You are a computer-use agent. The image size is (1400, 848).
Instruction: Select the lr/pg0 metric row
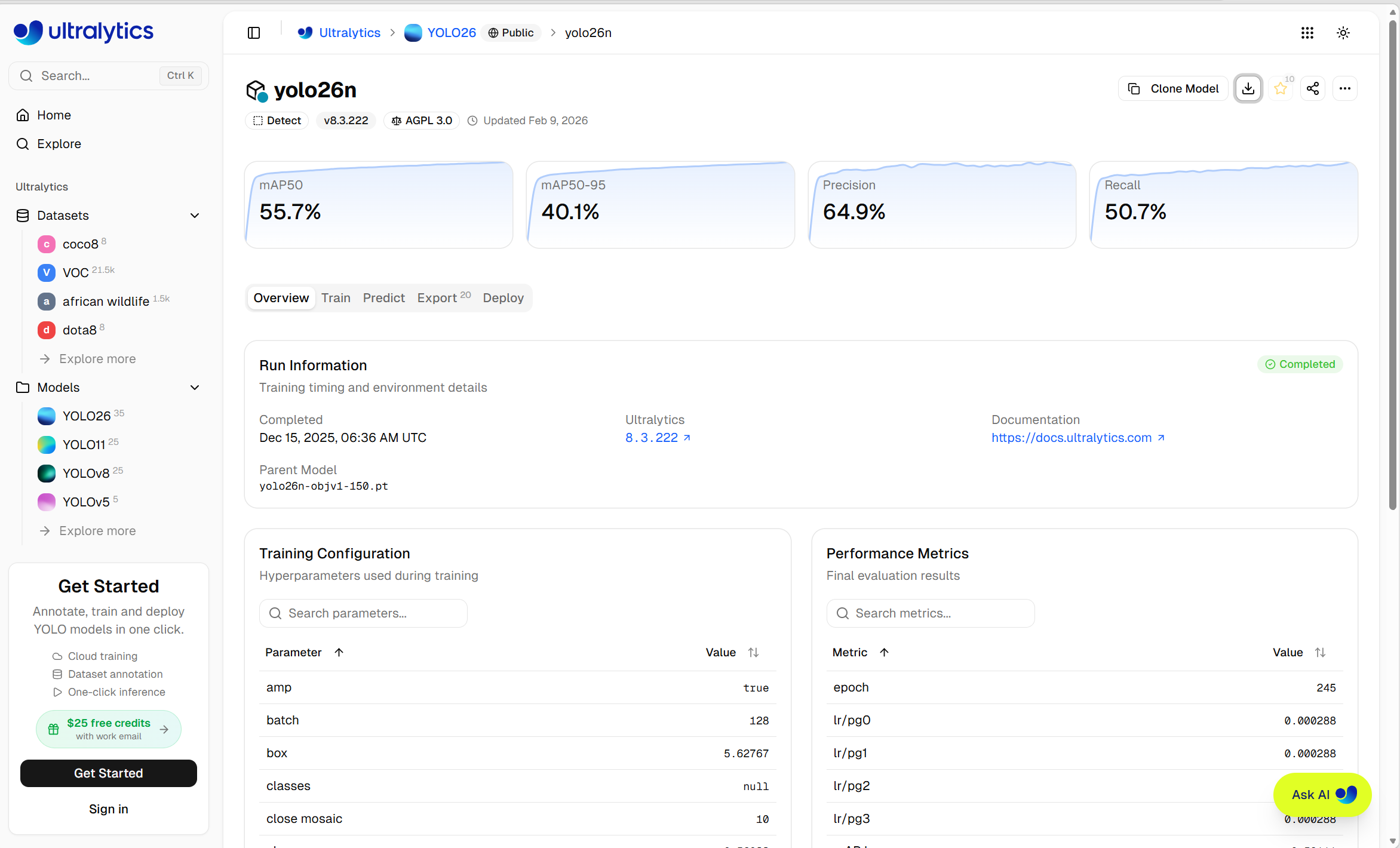click(x=1085, y=720)
